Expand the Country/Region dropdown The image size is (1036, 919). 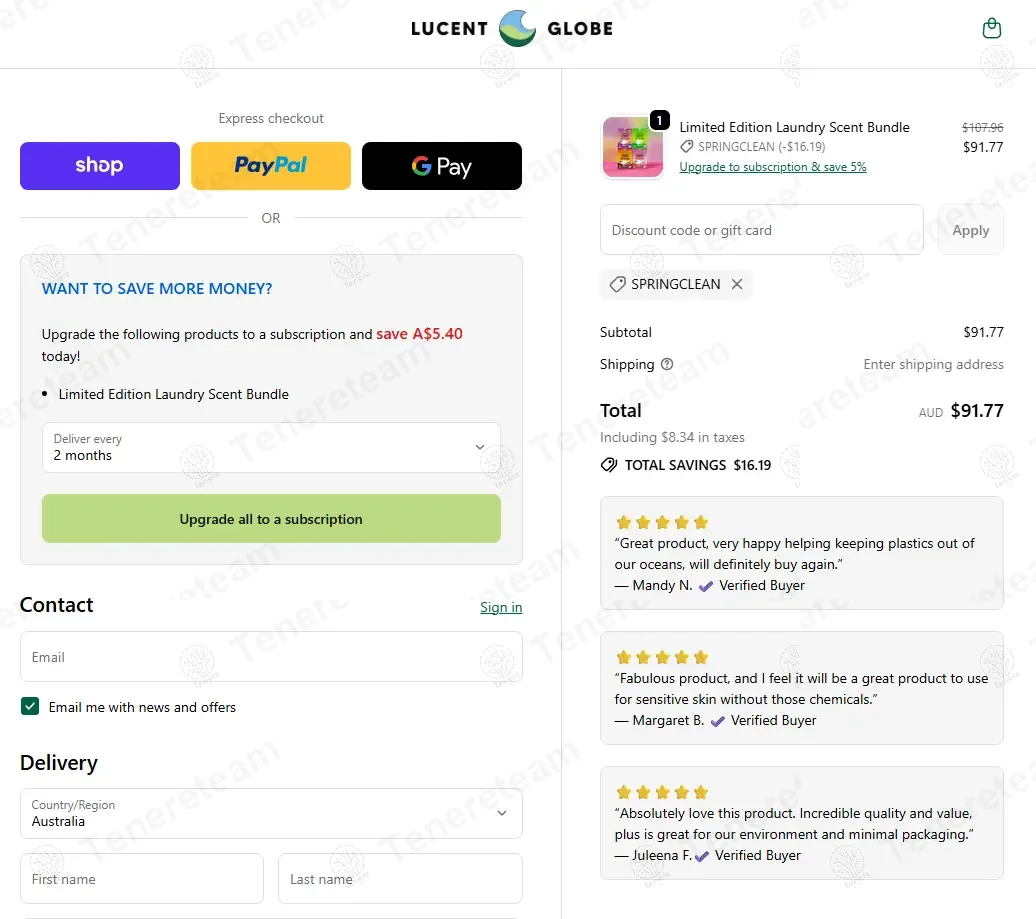[x=271, y=813]
